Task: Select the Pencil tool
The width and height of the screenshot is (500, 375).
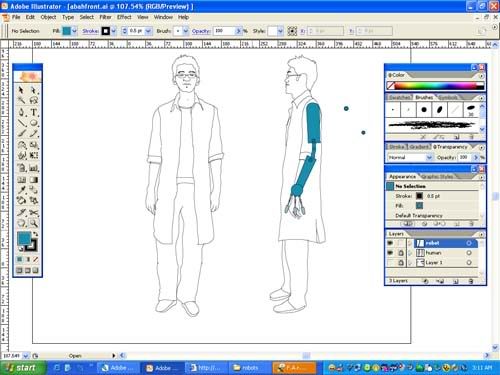Action: [33, 134]
